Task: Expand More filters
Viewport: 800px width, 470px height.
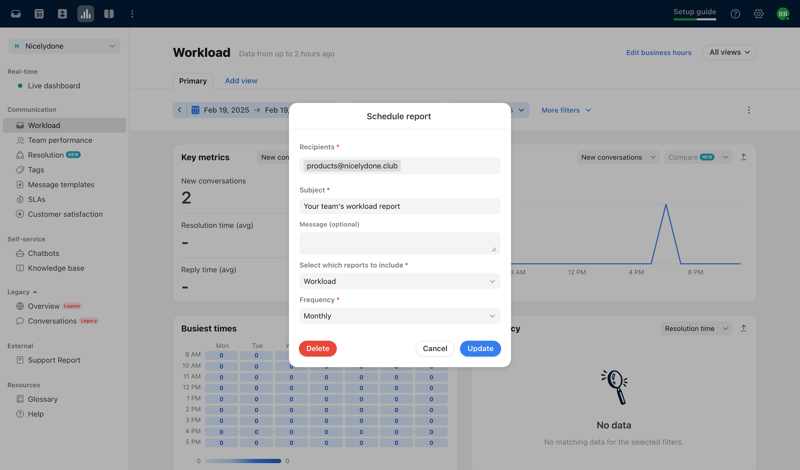Action: click(566, 110)
